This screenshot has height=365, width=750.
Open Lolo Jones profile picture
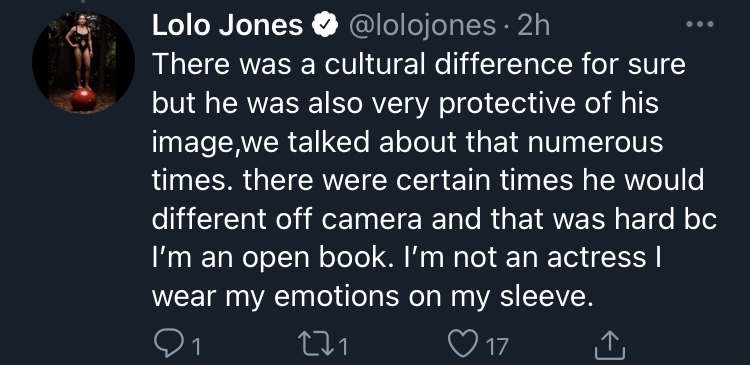(x=83, y=63)
